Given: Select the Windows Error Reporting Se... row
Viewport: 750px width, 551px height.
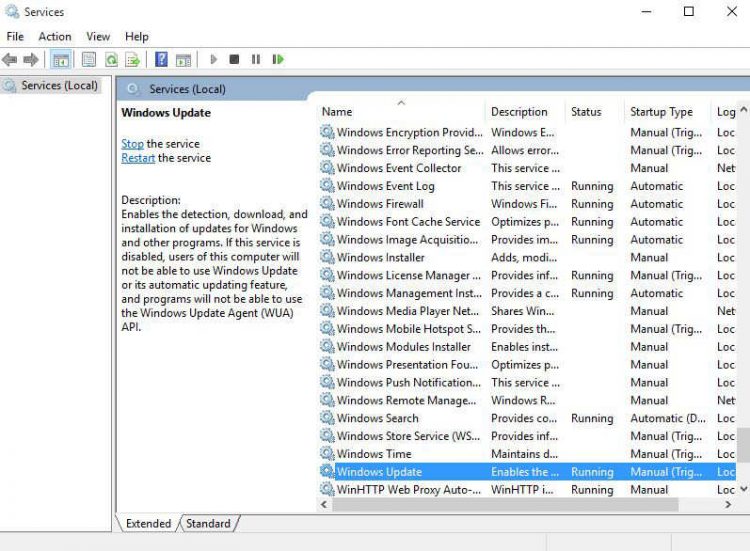Looking at the screenshot, I should point(528,150).
